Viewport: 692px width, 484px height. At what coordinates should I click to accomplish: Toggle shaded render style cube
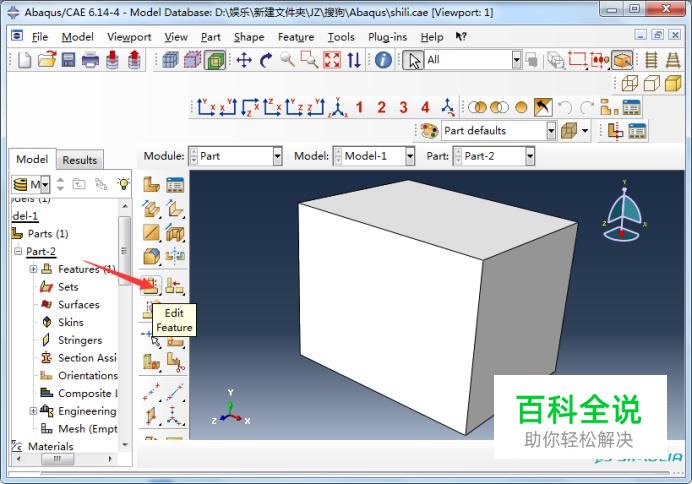pos(673,83)
